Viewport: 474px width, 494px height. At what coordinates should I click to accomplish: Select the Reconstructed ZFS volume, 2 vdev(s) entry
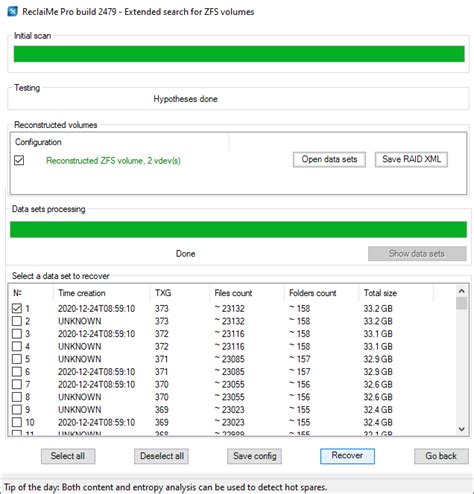(113, 161)
